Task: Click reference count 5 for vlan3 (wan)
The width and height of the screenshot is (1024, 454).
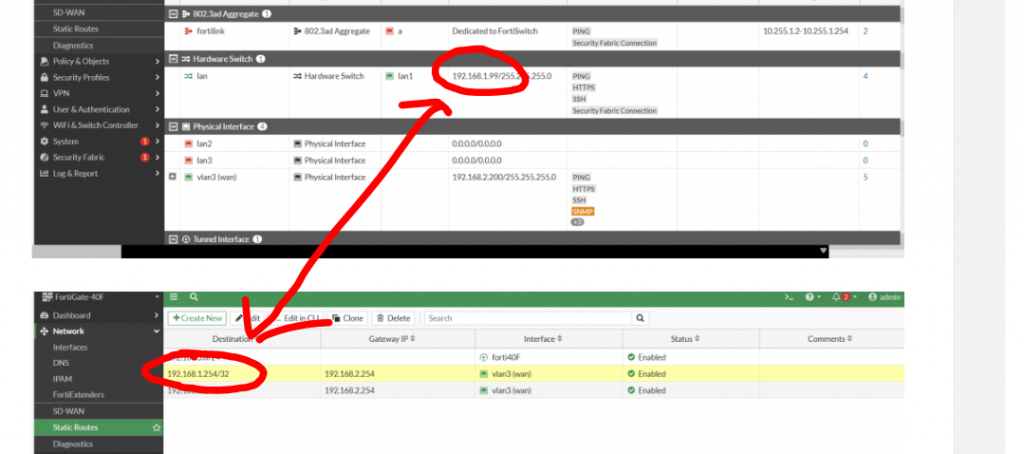Action: [x=865, y=177]
